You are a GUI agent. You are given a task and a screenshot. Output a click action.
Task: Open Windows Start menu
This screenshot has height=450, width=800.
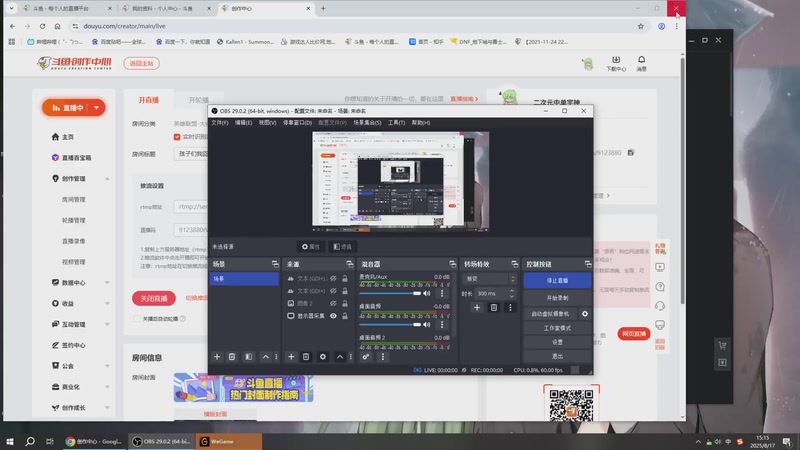point(10,441)
